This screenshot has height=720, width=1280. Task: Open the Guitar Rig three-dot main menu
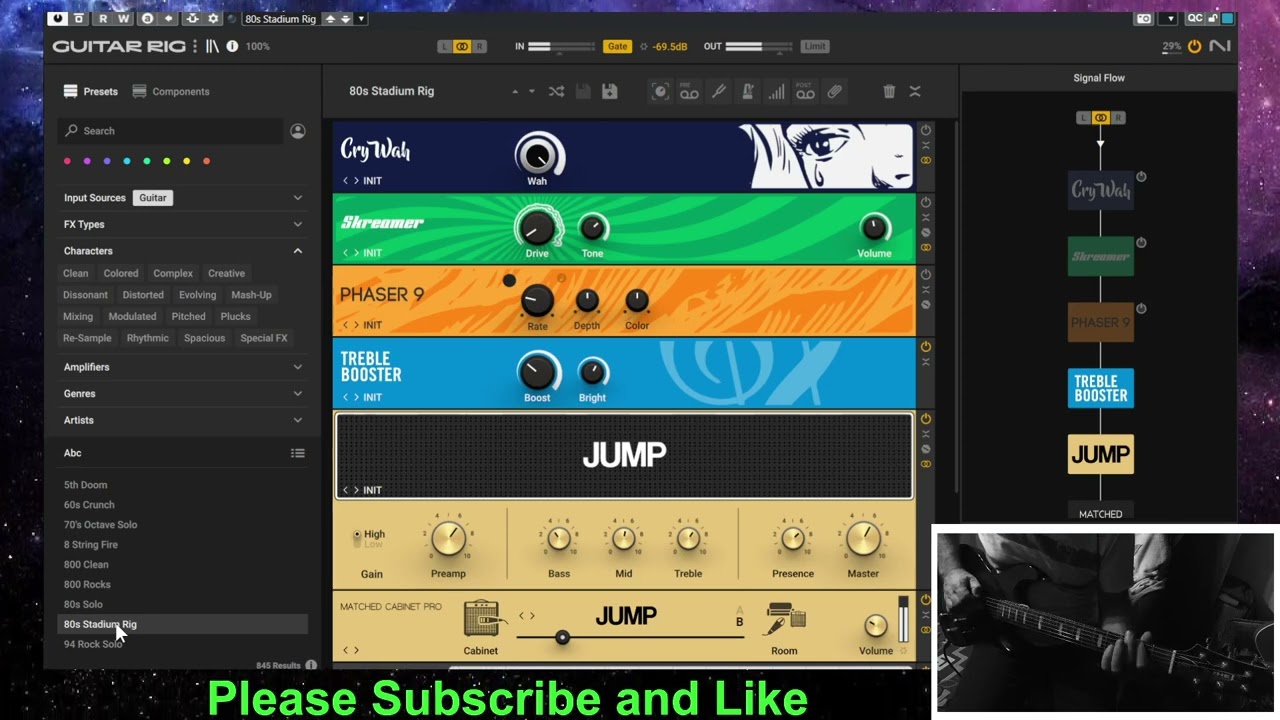tap(195, 46)
